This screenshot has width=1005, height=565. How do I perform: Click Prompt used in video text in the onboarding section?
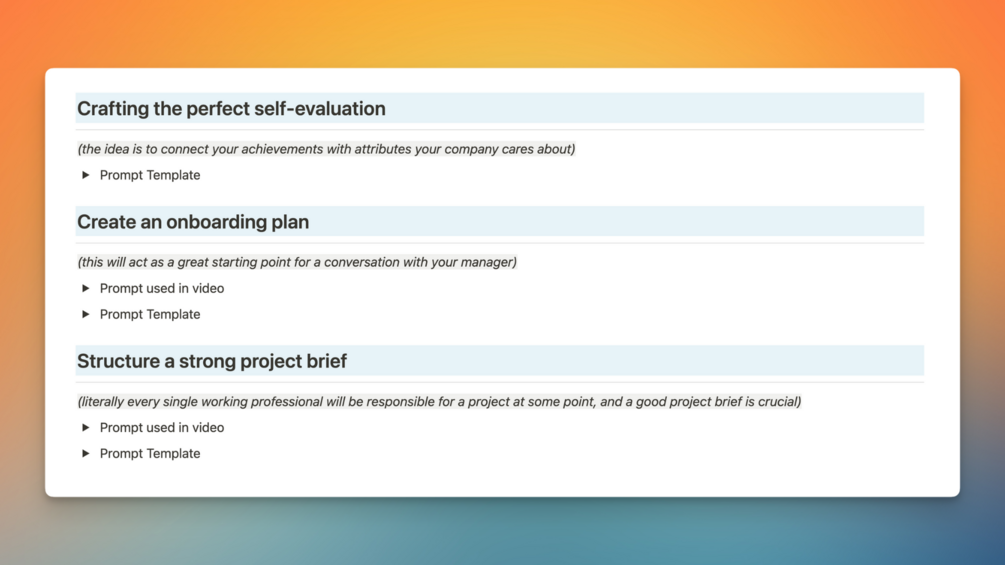(x=162, y=288)
